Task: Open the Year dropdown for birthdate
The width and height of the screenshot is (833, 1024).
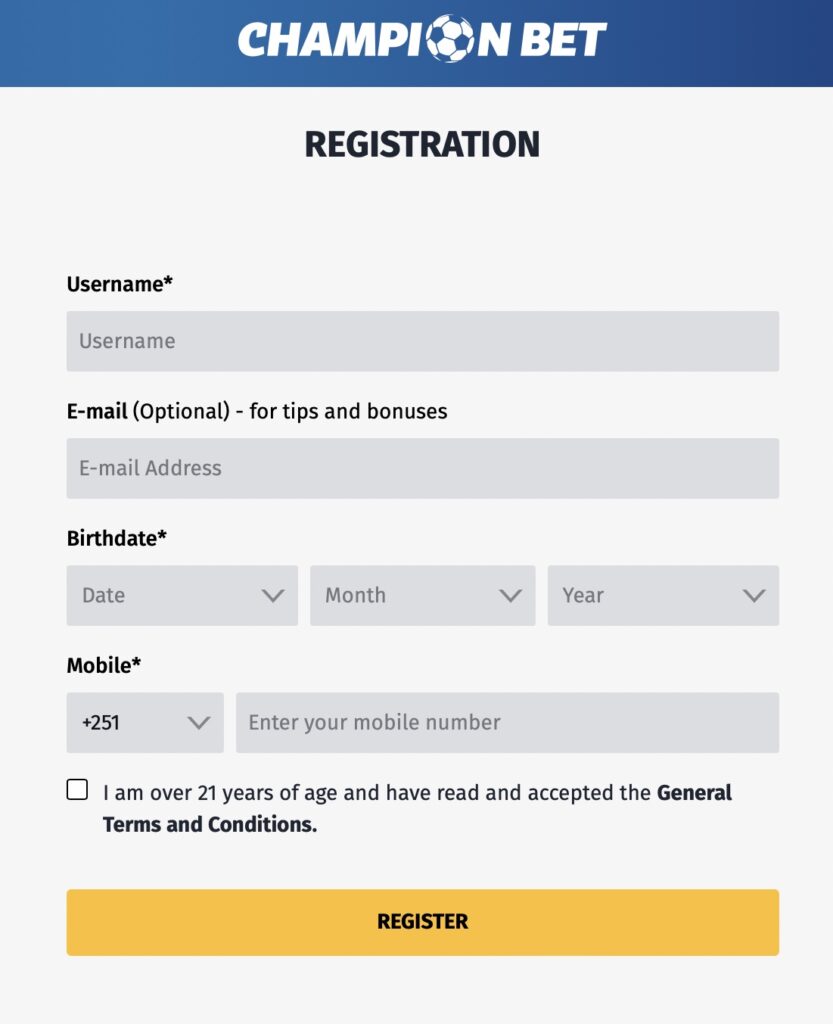Action: coord(663,596)
